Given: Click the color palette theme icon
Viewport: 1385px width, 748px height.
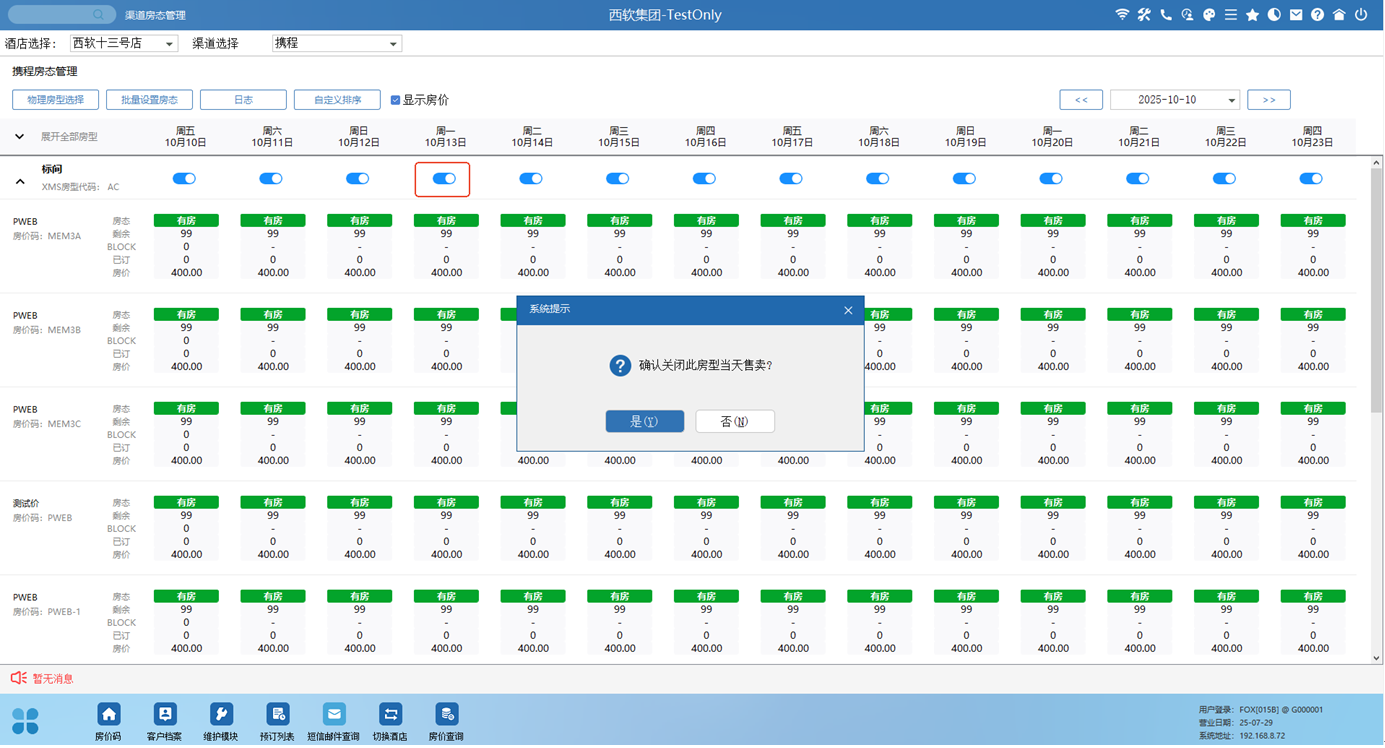Looking at the screenshot, I should point(1208,15).
